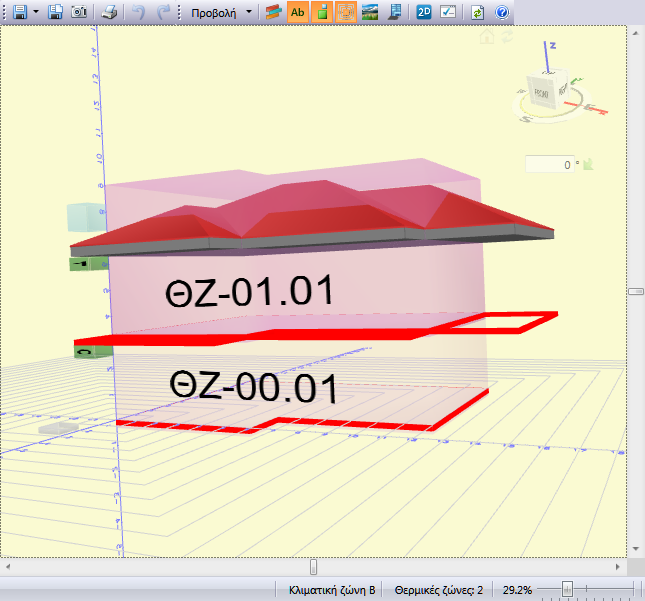Click the ΘΖ-01.01 thermal zone label

pyautogui.click(x=250, y=292)
